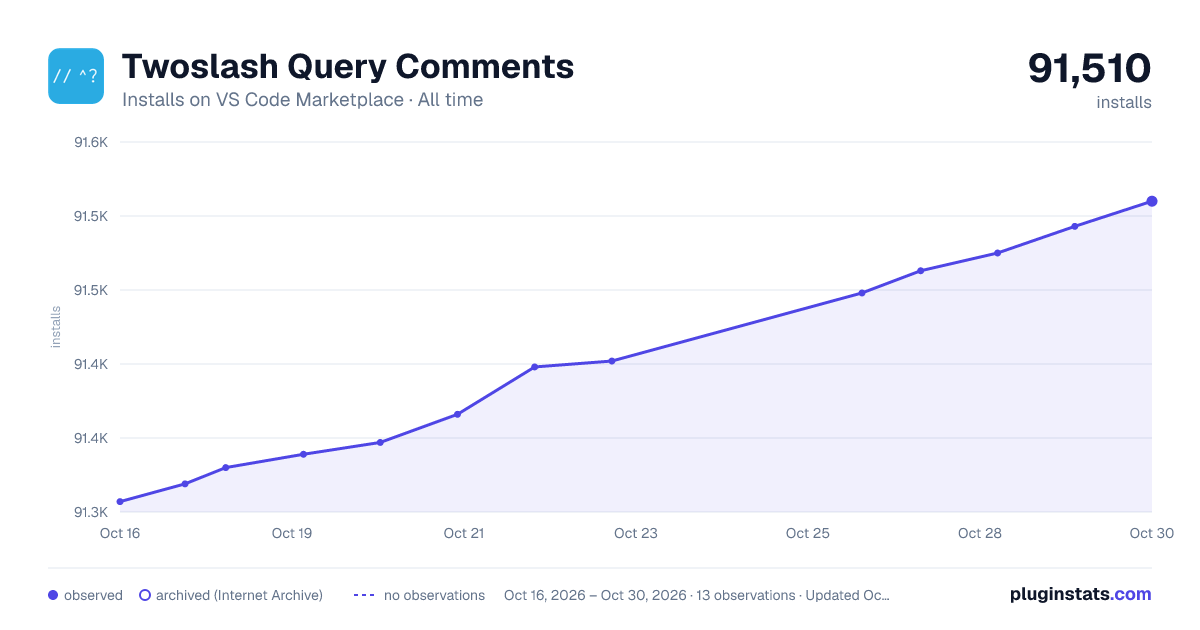Click the Oct 28 x-axis label
Viewport: 1200px width, 630px height.
(980, 533)
